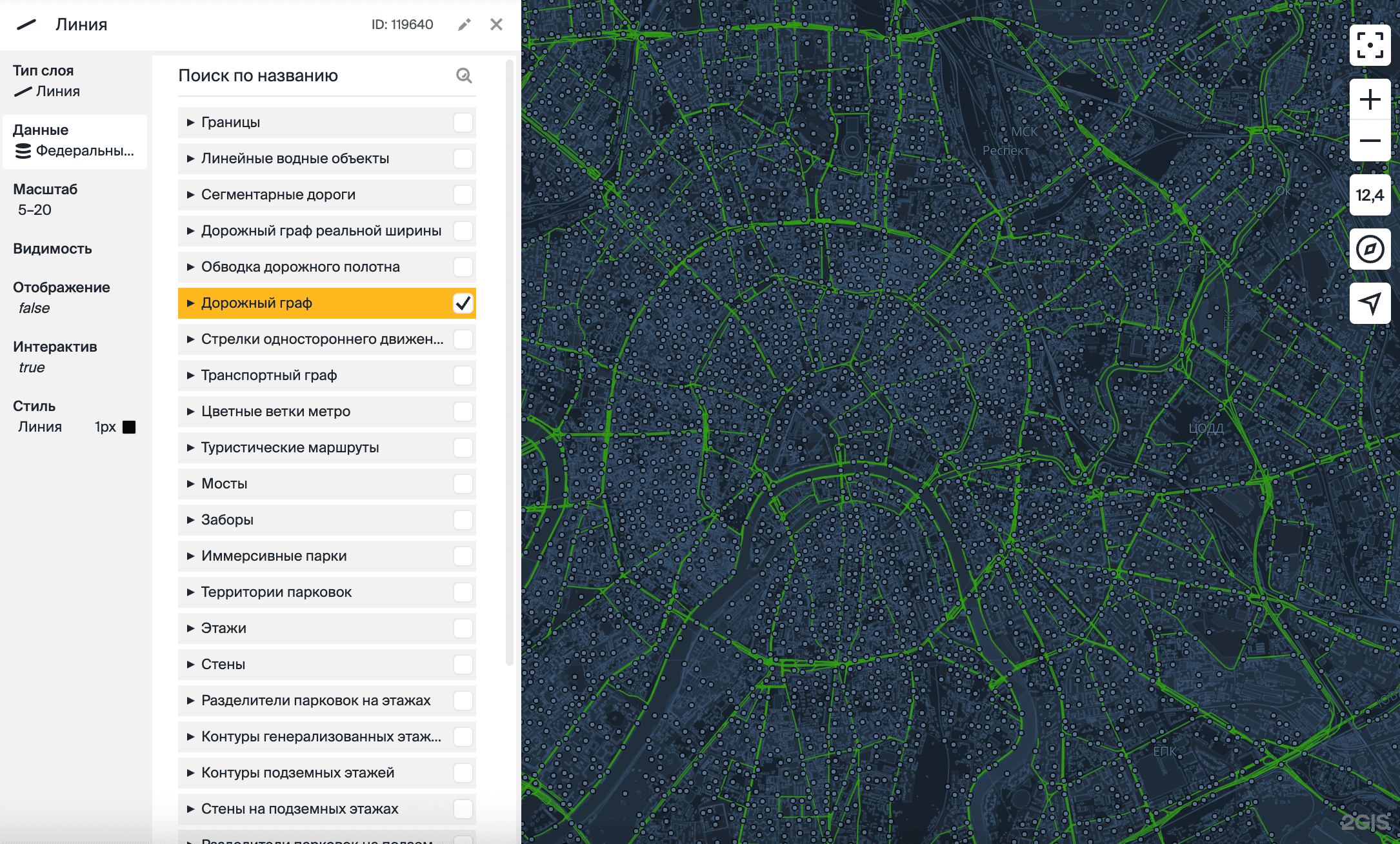Expand the Цветные ветки метро group
Screen dimensions: 1400x844
tap(190, 412)
